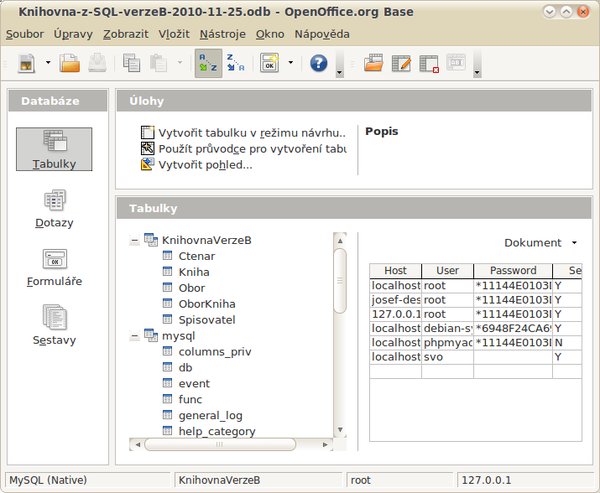Open dropdown arrow beside Form icon

291,62
